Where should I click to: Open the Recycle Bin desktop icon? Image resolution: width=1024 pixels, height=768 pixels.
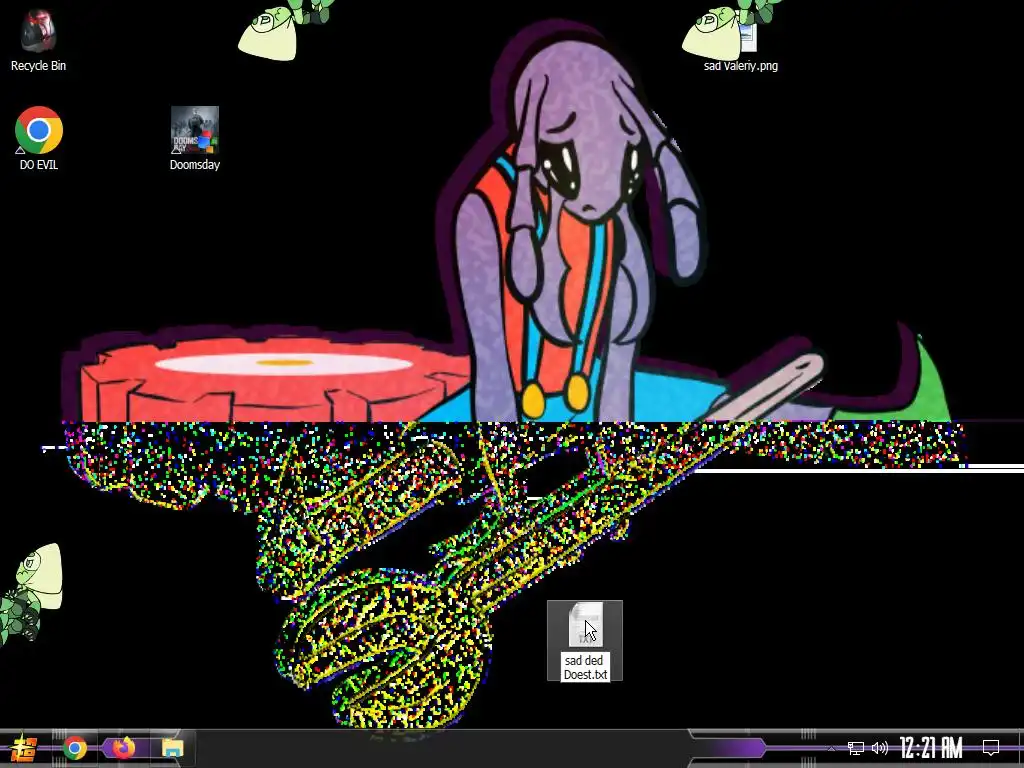[38, 31]
